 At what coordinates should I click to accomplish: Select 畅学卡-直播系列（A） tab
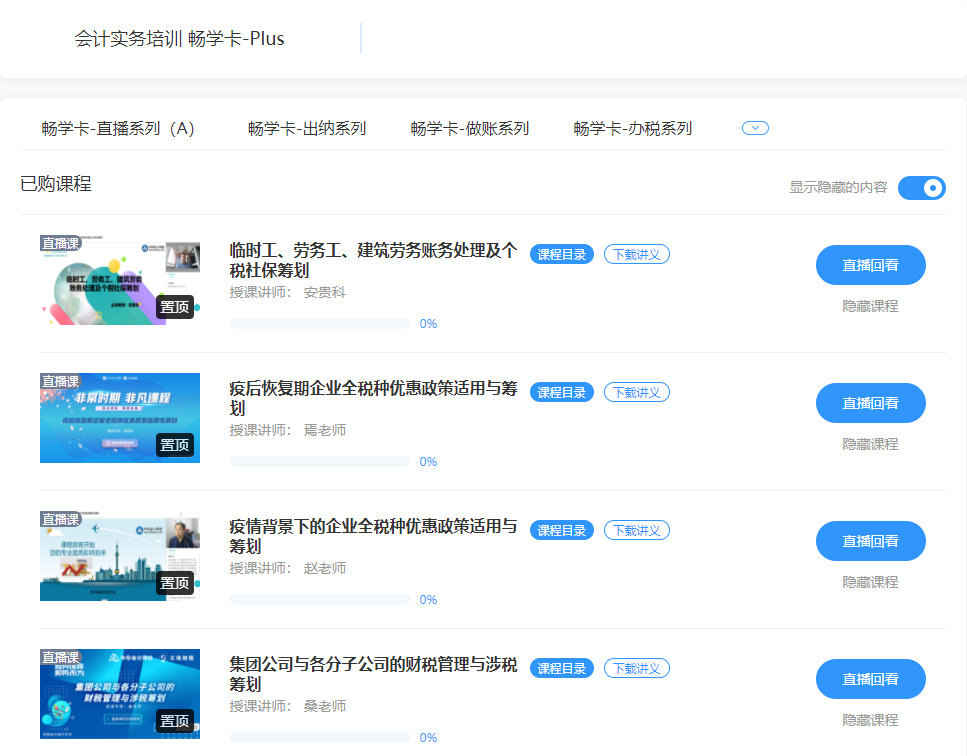coord(118,128)
